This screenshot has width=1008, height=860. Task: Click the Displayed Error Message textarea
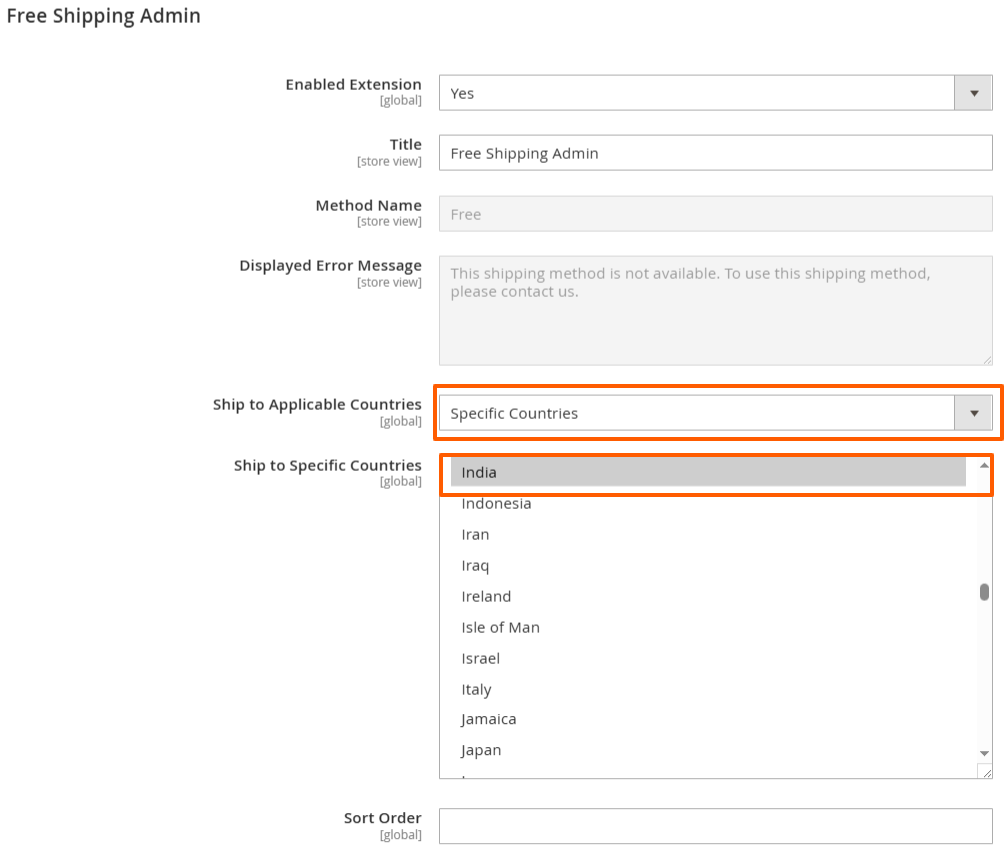(716, 311)
